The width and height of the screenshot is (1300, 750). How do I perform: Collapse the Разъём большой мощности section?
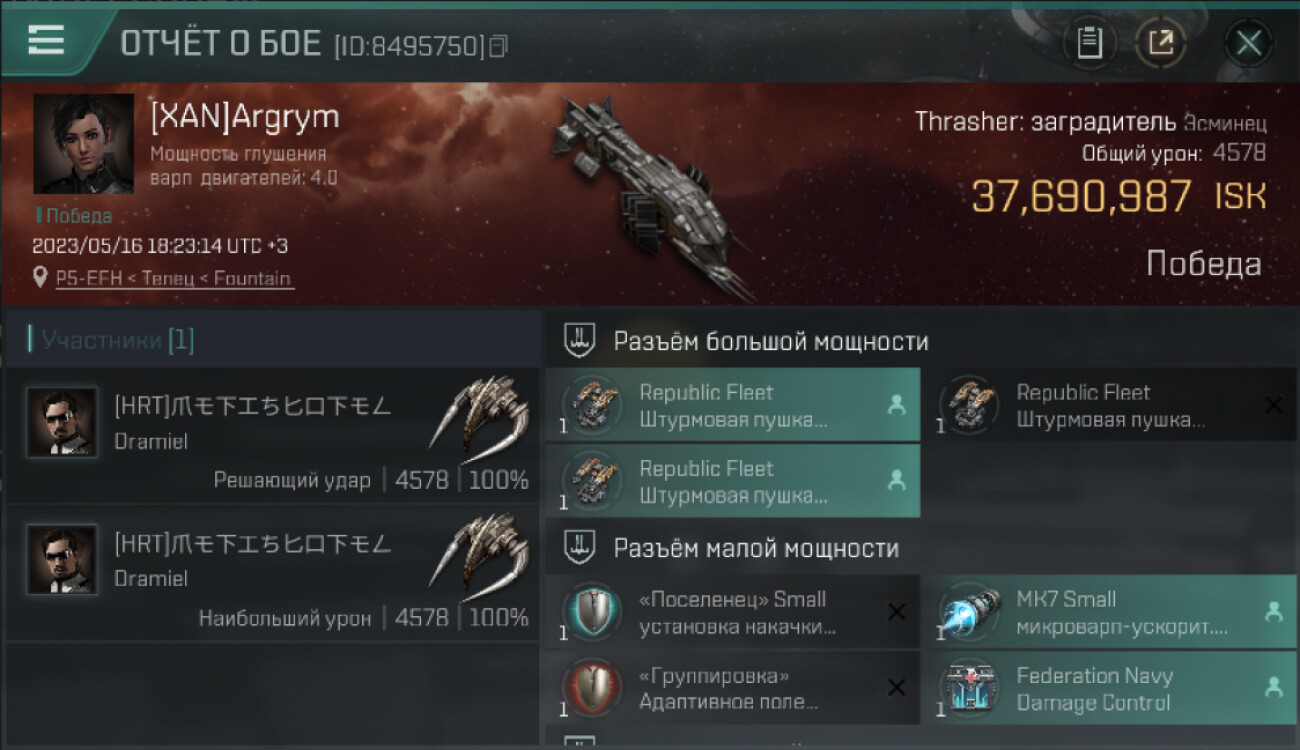tap(920, 341)
